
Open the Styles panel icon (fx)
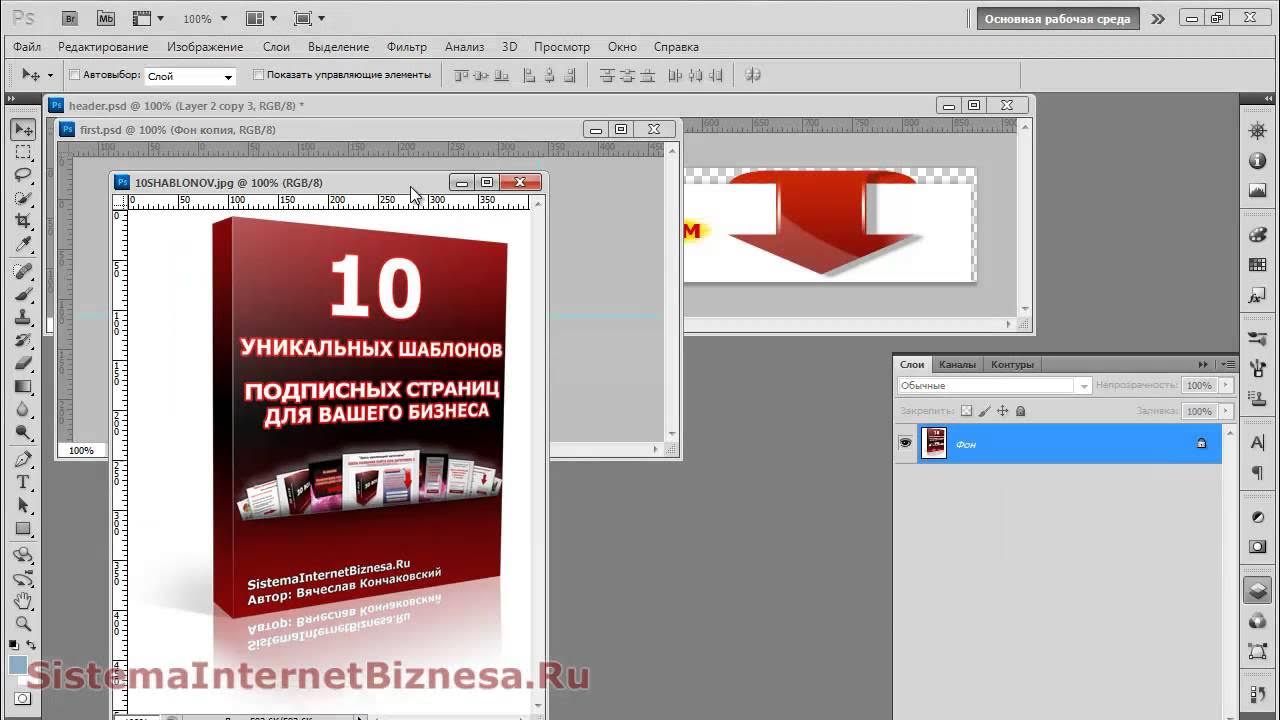click(1258, 296)
